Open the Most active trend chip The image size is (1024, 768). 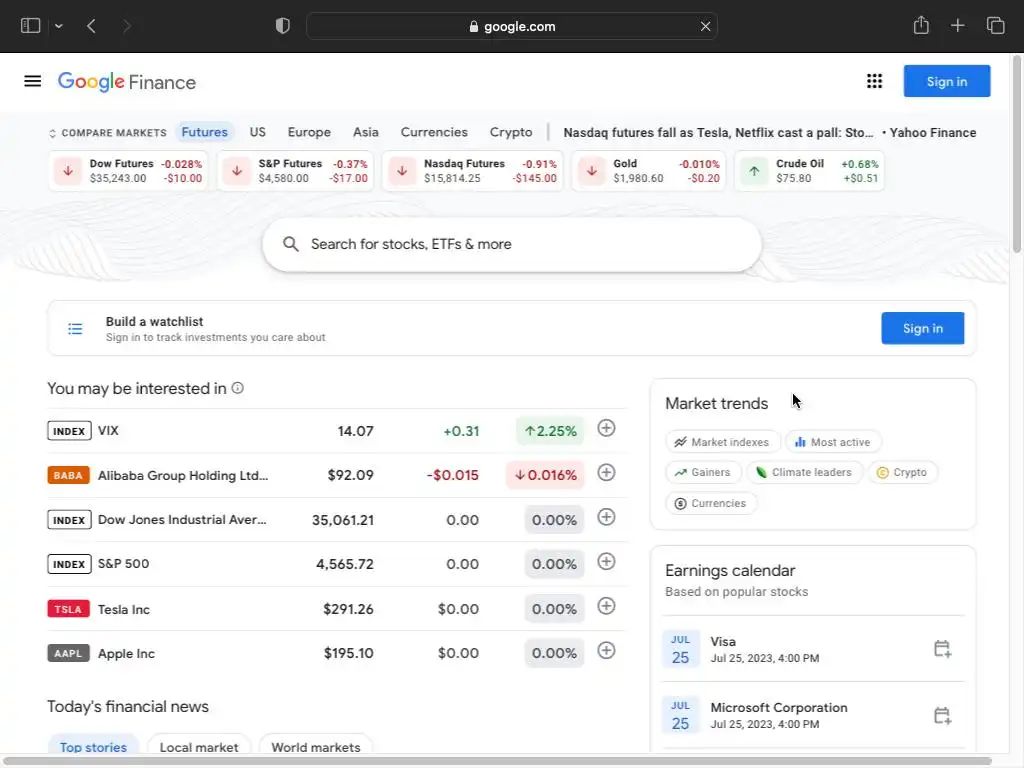tap(833, 442)
